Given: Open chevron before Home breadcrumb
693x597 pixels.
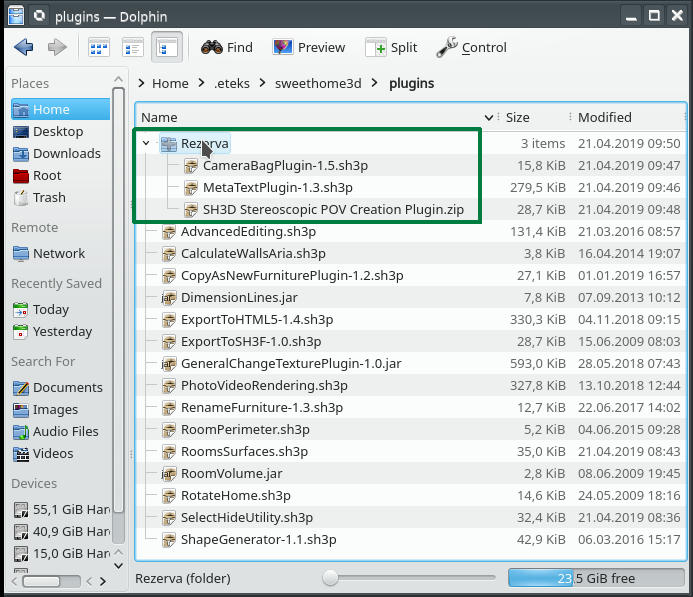Looking at the screenshot, I should coord(141,83).
